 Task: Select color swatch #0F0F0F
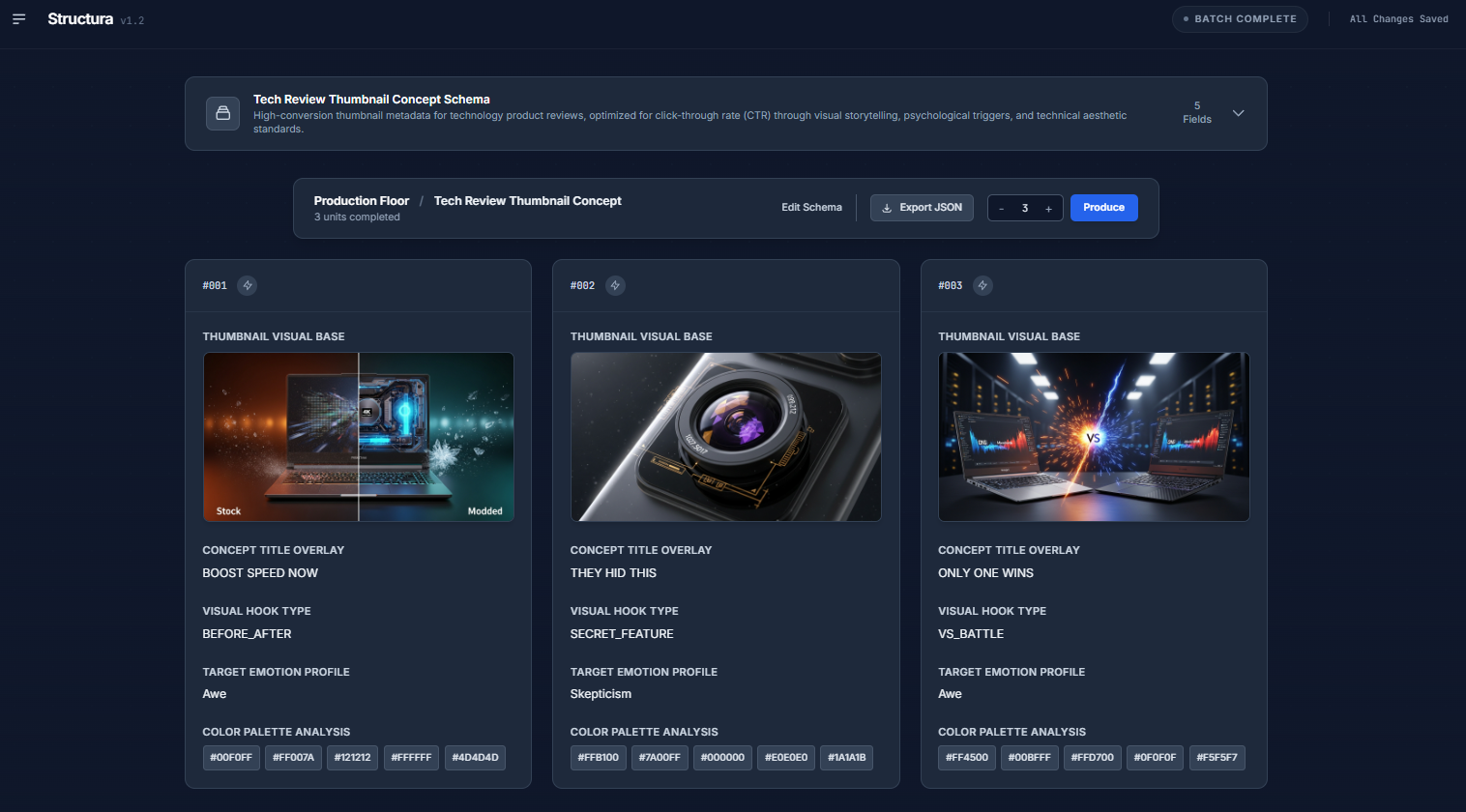click(x=1155, y=758)
